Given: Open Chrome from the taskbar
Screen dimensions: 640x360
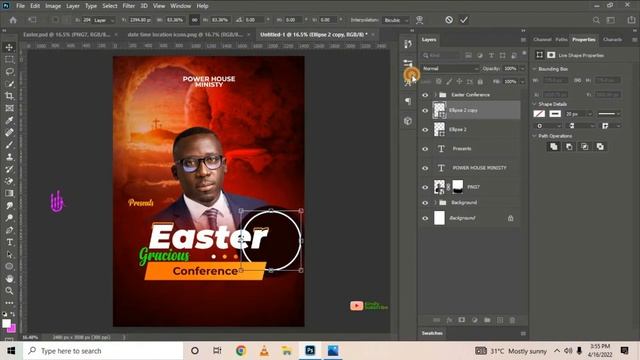Looking at the screenshot, I should pos(241,351).
